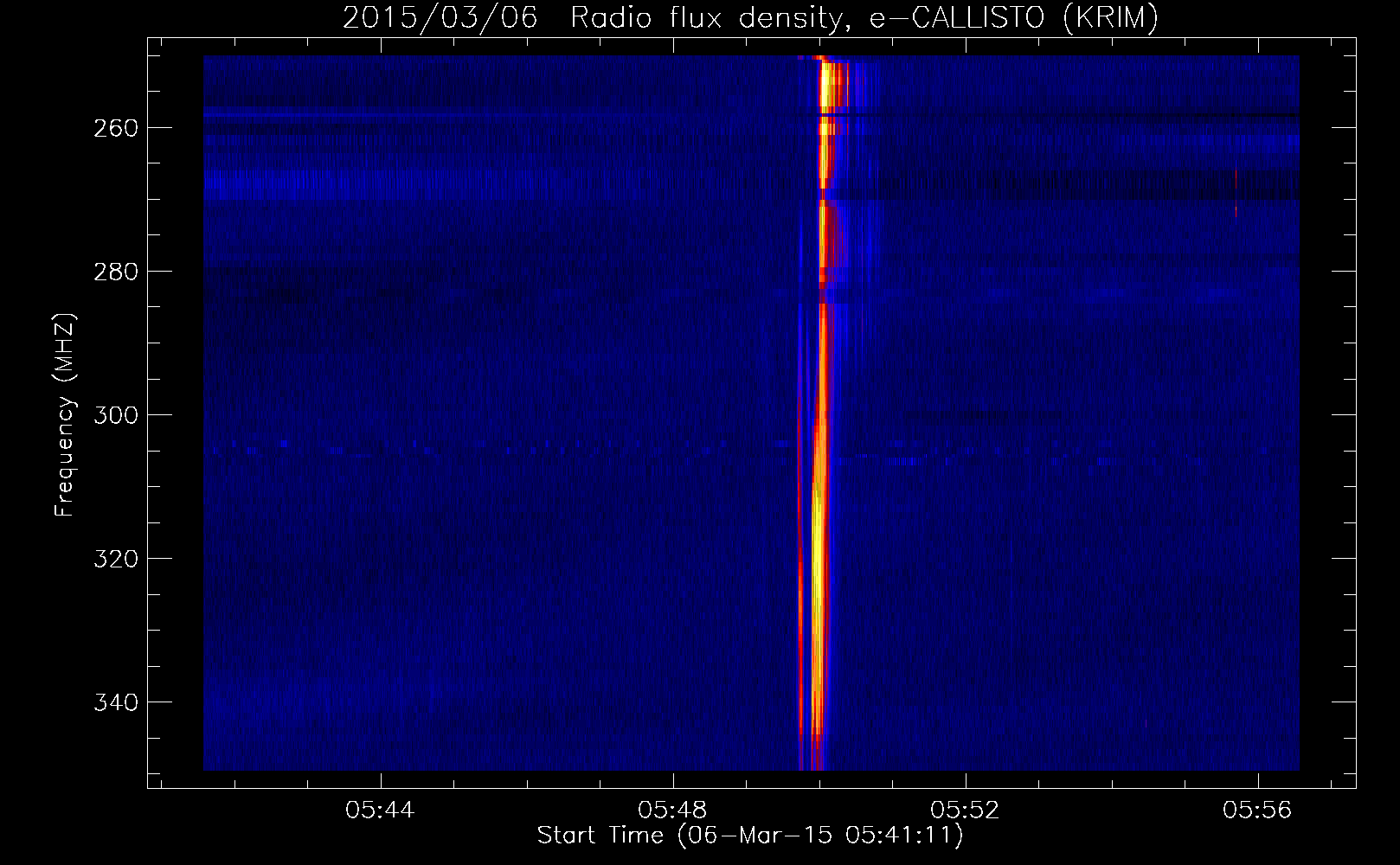The height and width of the screenshot is (865, 1400).
Task: Click the Frequency (MHZ) axis label
Action: 65,414
